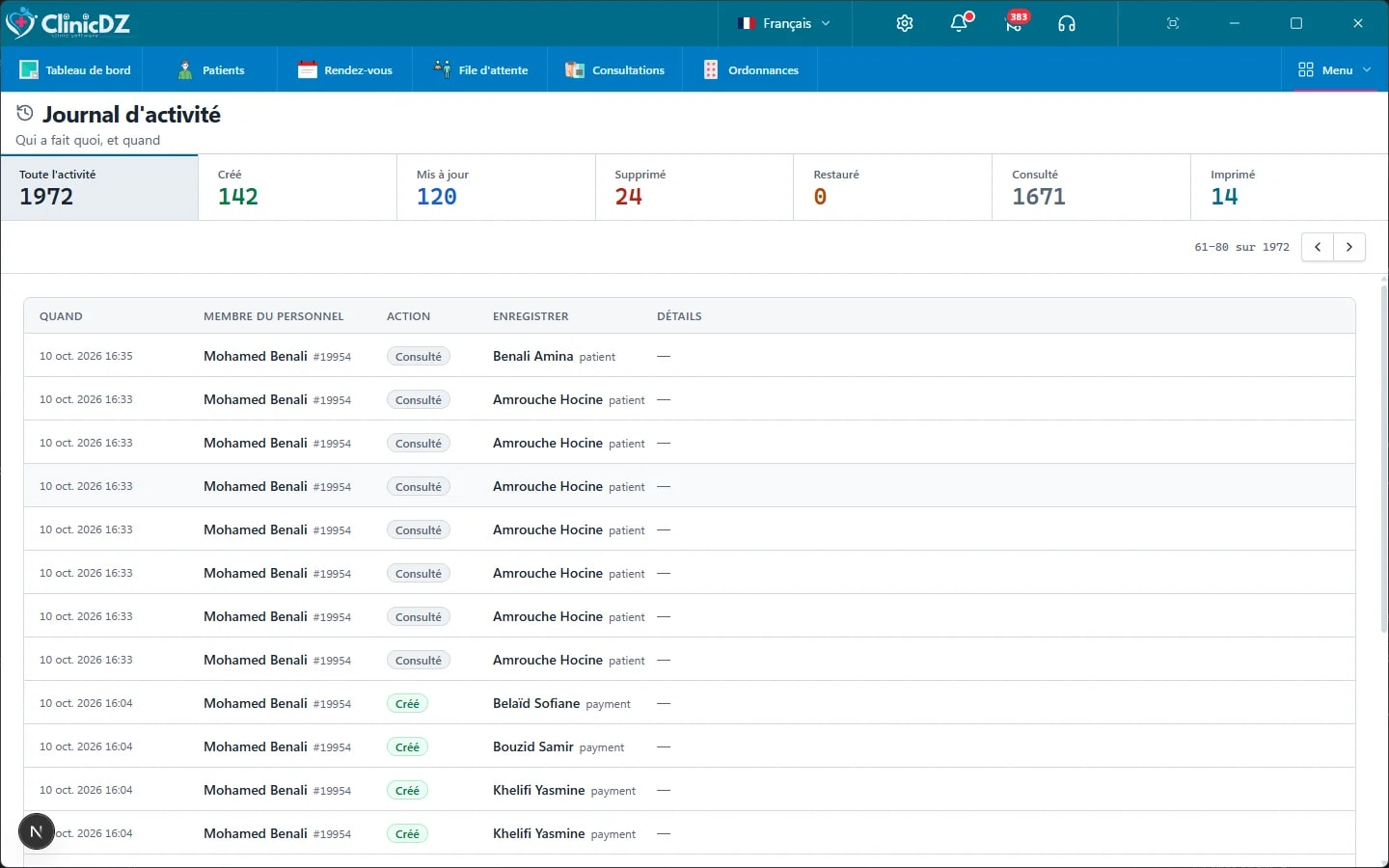Click the DÉTAILS column header
This screenshot has width=1389, height=868.
click(x=679, y=316)
